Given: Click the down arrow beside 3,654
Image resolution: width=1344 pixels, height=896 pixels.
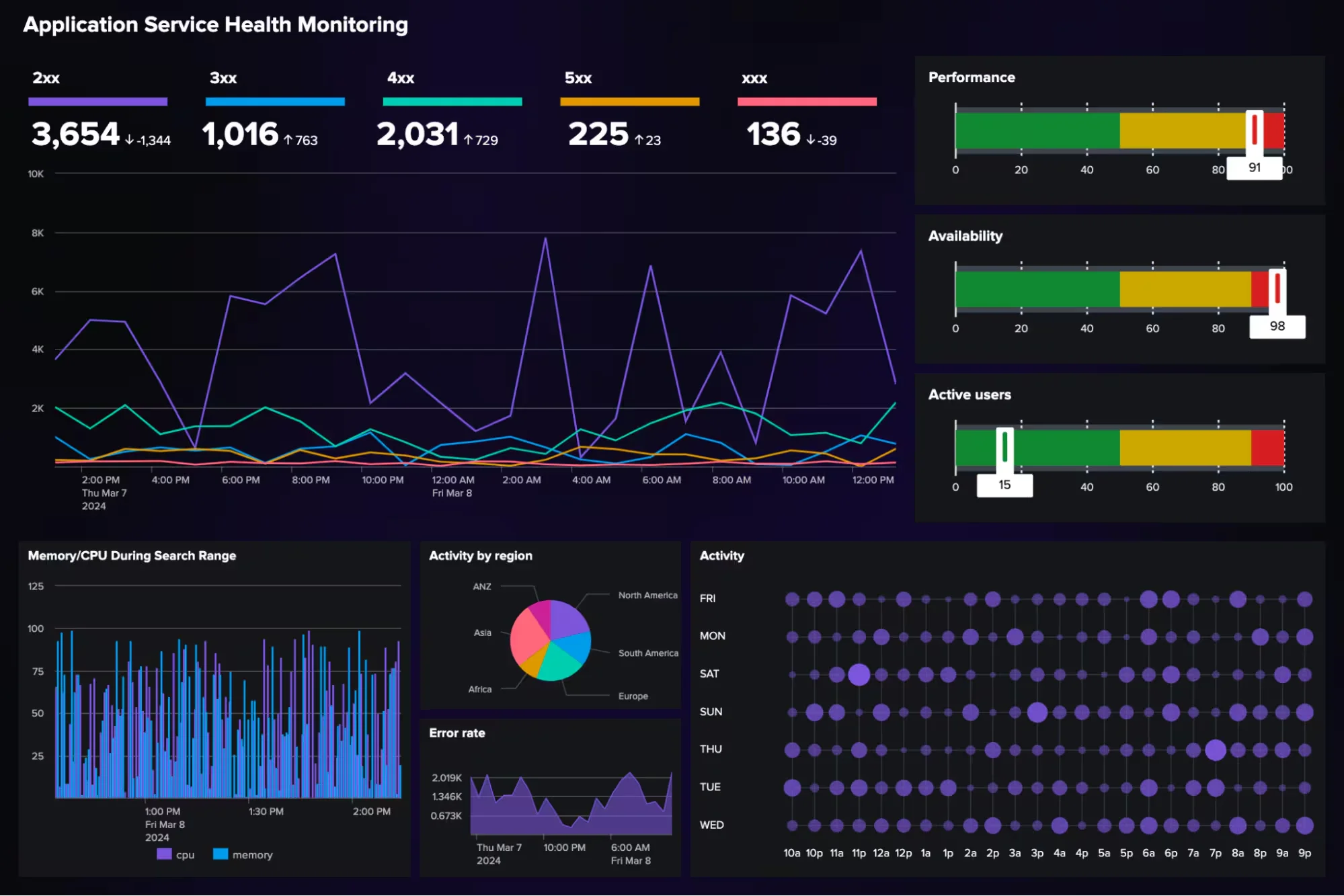Looking at the screenshot, I should pyautogui.click(x=128, y=141).
